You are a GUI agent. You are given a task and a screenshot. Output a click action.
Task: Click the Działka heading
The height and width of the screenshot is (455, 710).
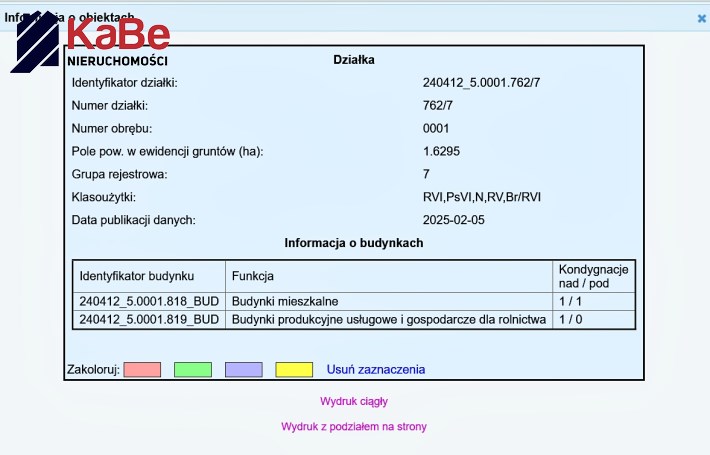(x=354, y=60)
